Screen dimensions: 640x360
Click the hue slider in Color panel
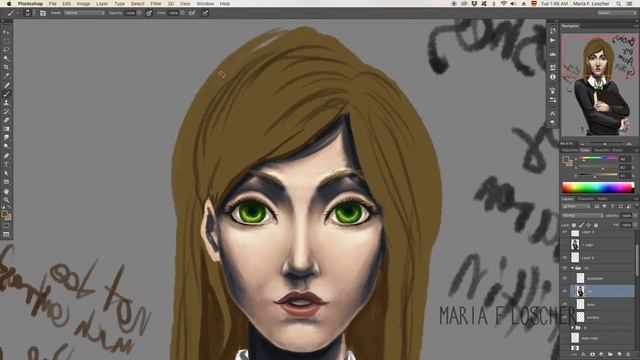(x=598, y=158)
